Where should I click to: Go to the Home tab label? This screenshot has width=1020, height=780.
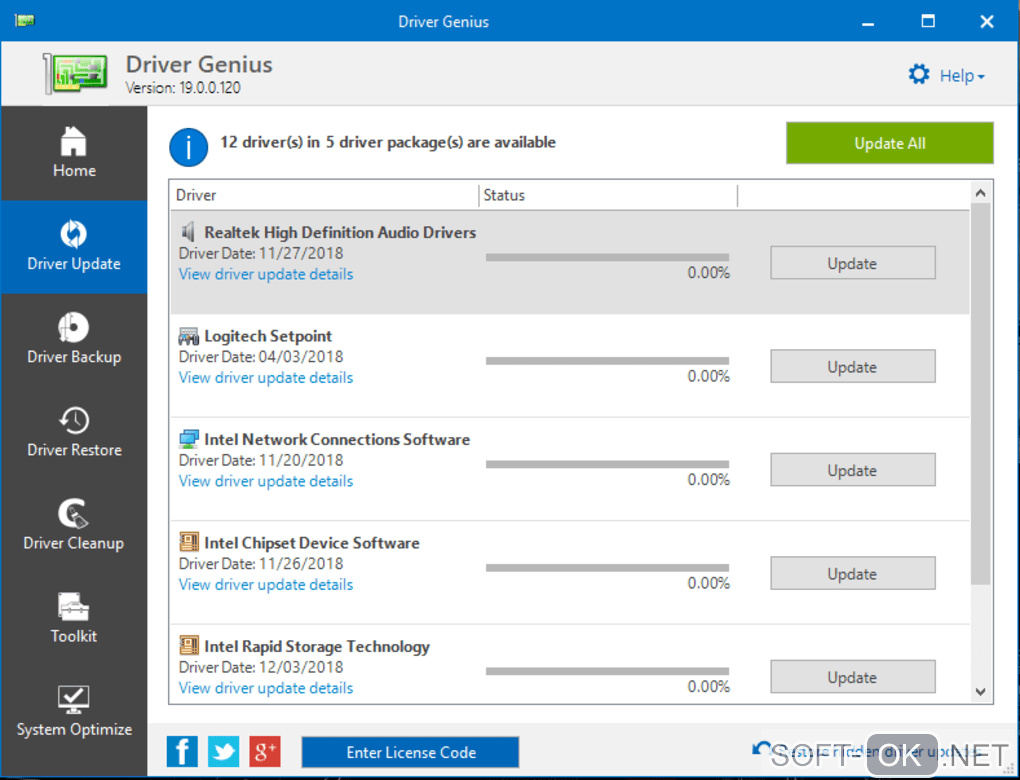[74, 170]
